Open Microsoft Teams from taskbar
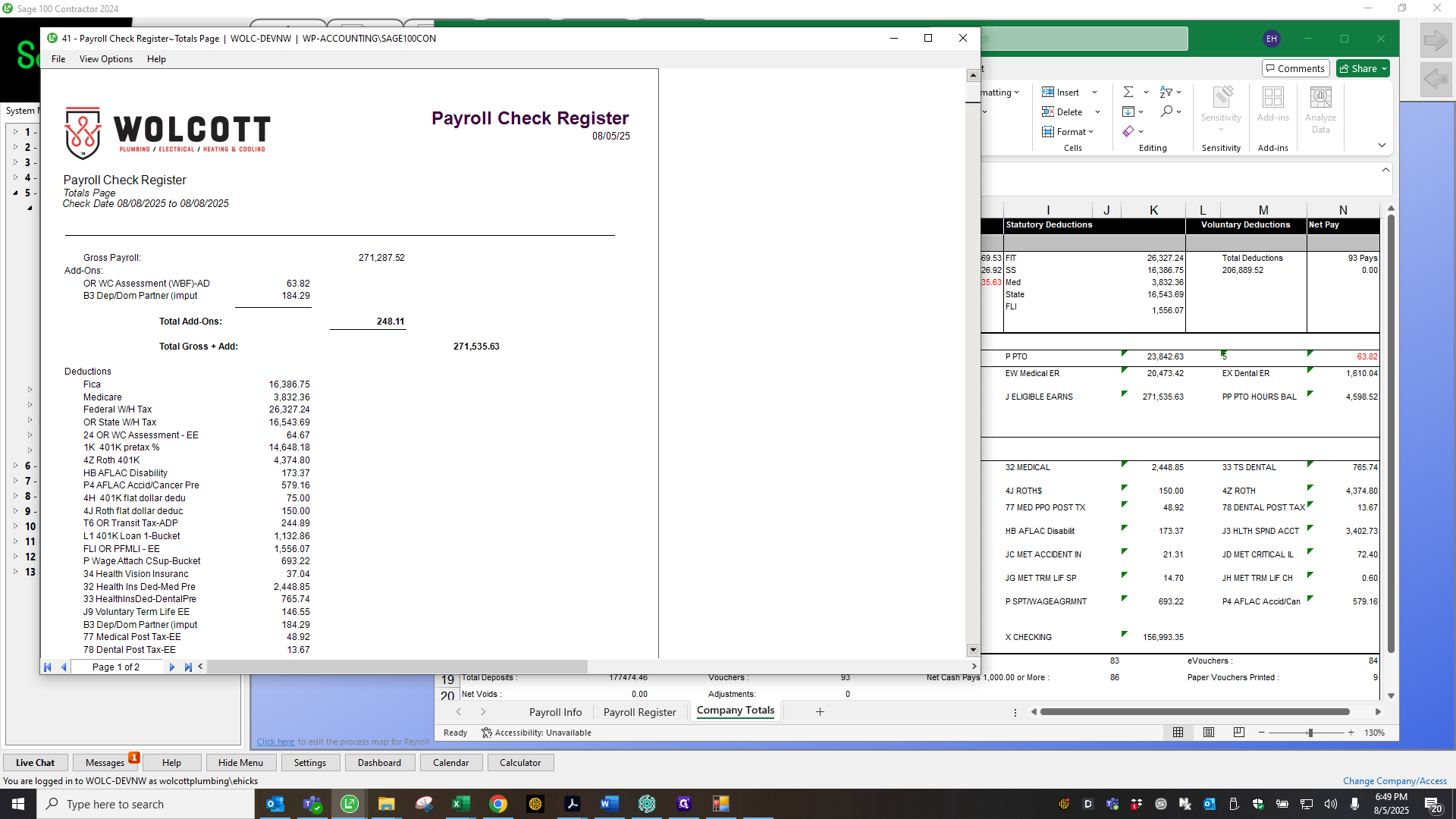Screen dimensions: 1456x819 (312, 804)
